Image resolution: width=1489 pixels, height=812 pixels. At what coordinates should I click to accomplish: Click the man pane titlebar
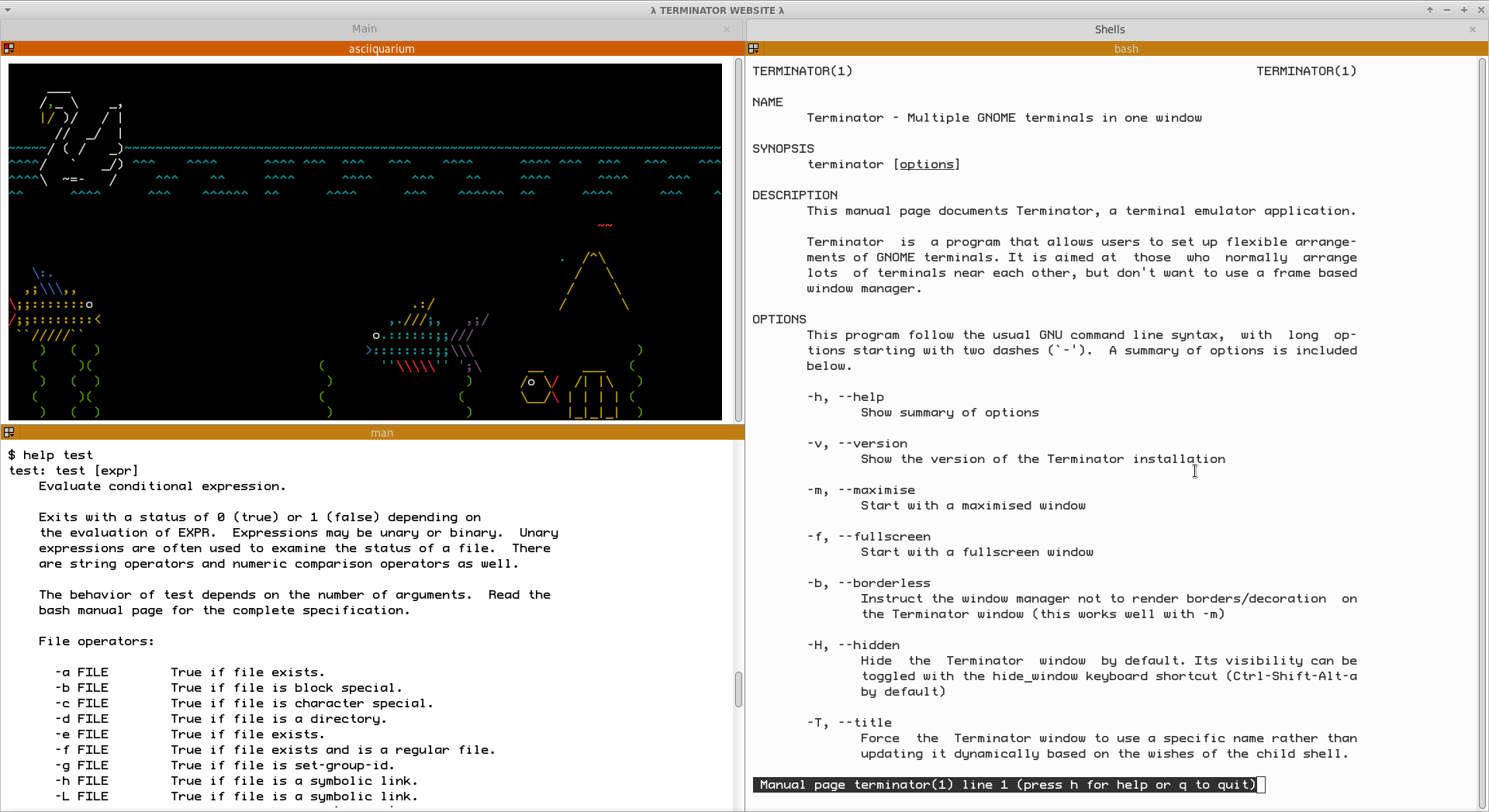click(x=381, y=432)
